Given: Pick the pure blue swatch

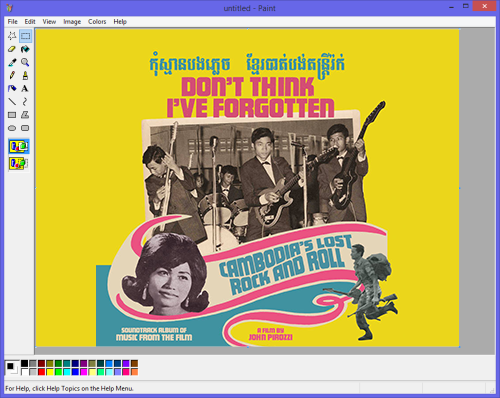Looking at the screenshot, I should point(75,372).
